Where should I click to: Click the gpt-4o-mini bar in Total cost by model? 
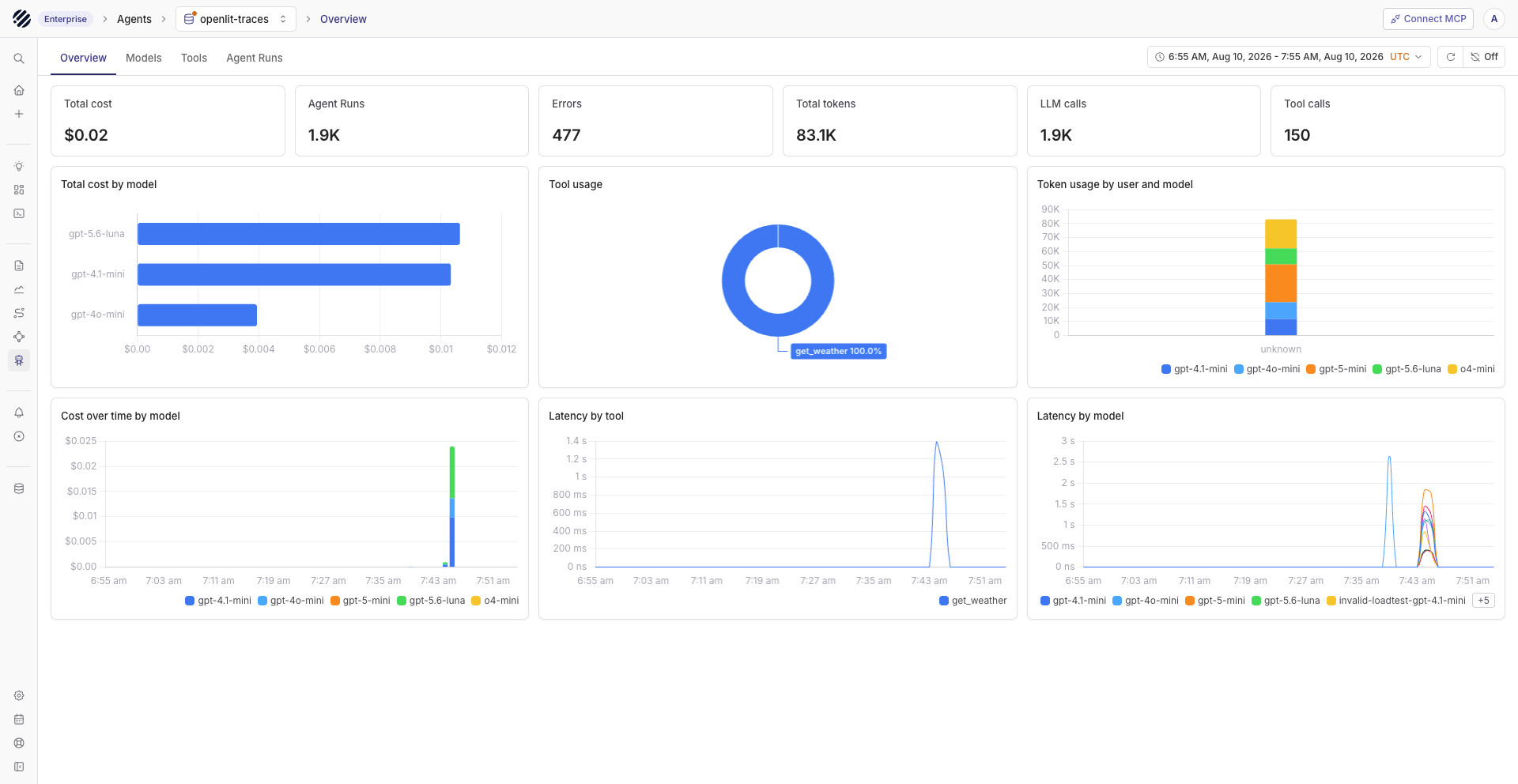198,315
